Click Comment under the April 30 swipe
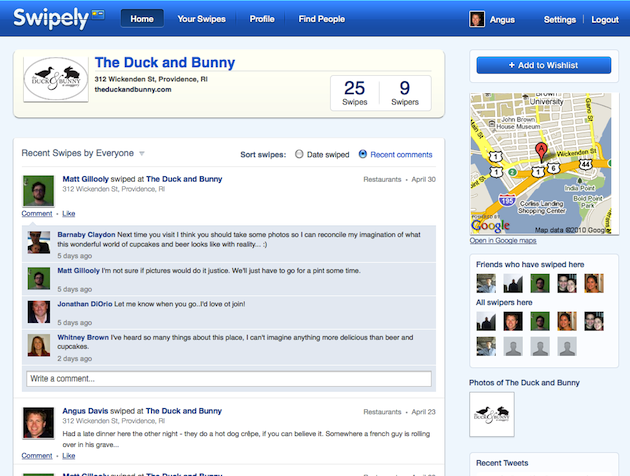Image resolution: width=630 pixels, height=476 pixels. coord(37,213)
